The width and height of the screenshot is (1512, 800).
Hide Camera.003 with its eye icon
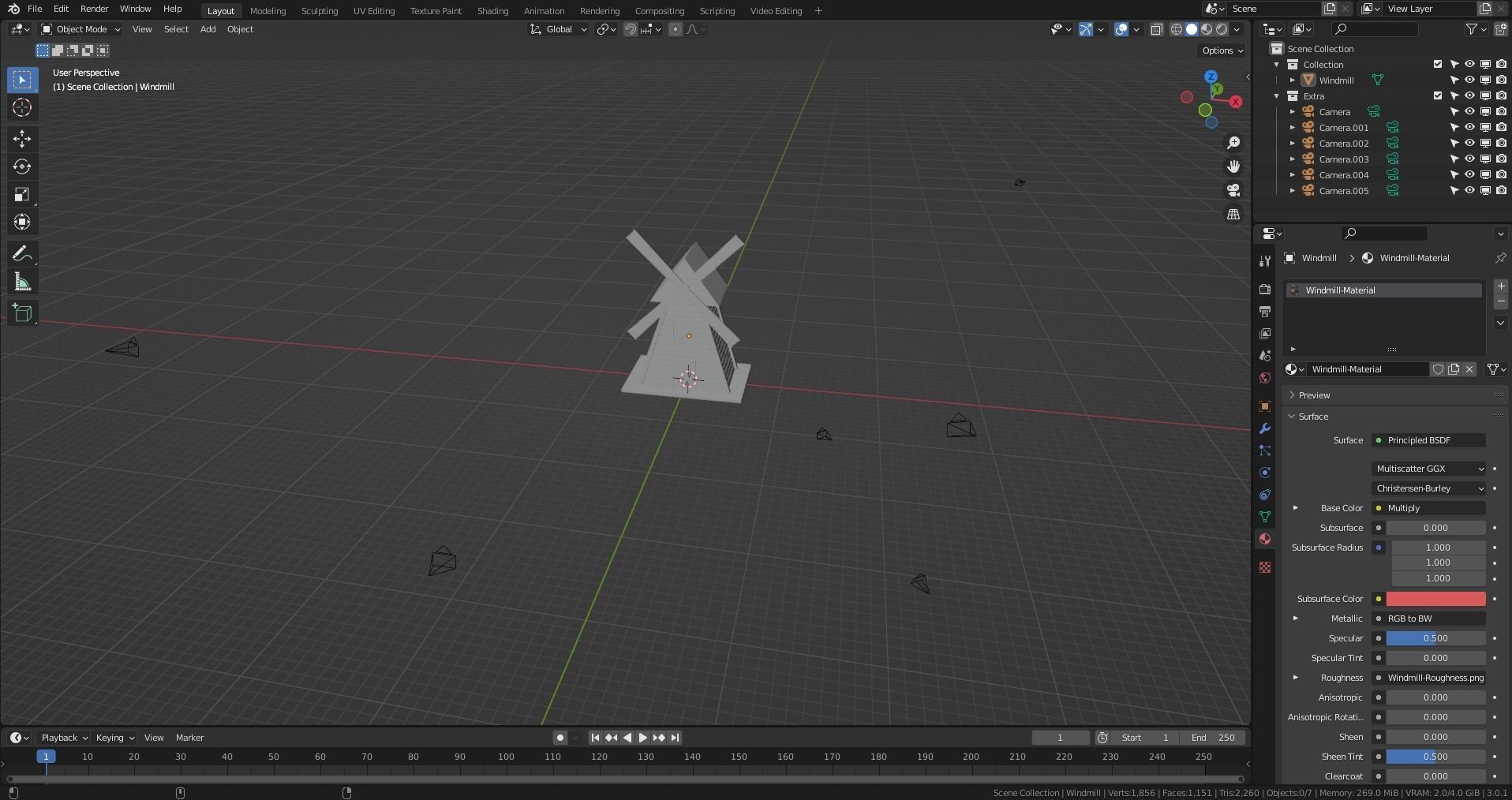click(x=1469, y=159)
